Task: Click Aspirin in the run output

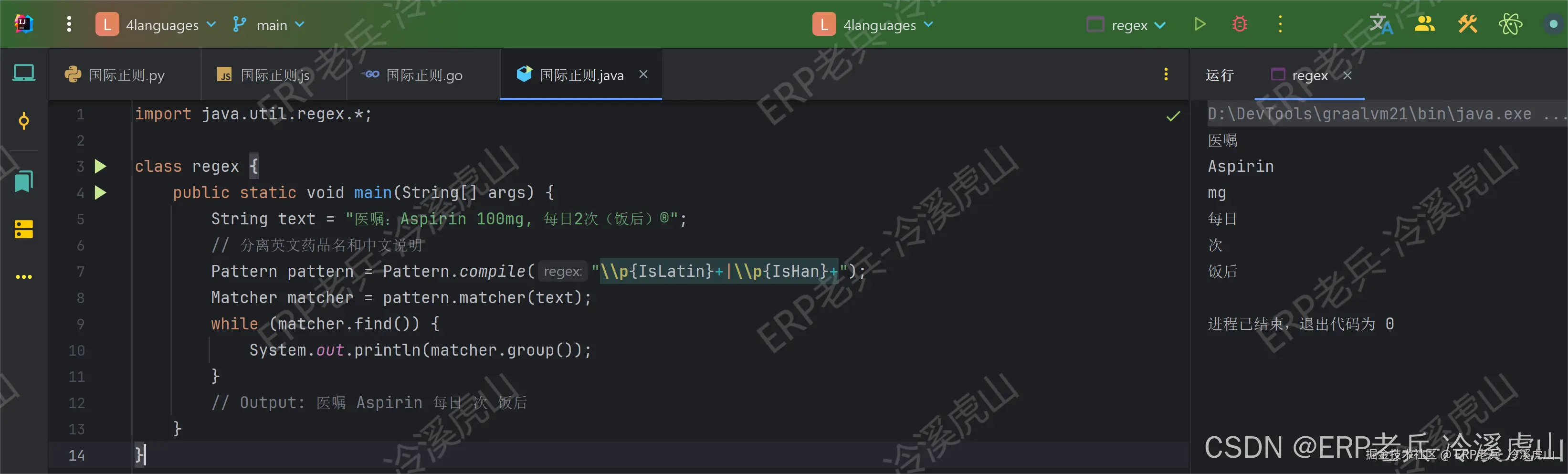Action: pyautogui.click(x=1241, y=167)
